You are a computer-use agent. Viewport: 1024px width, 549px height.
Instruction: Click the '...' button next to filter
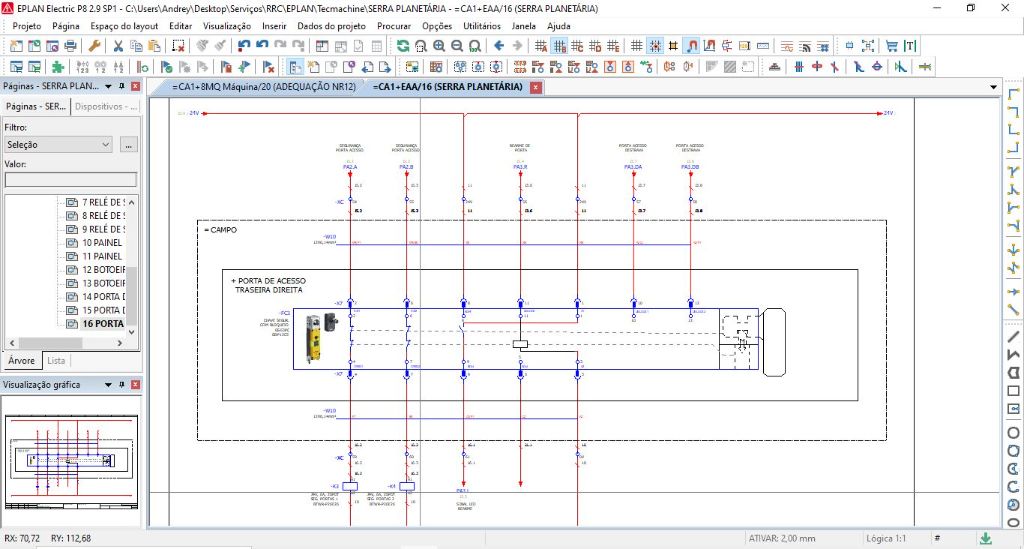click(128, 145)
